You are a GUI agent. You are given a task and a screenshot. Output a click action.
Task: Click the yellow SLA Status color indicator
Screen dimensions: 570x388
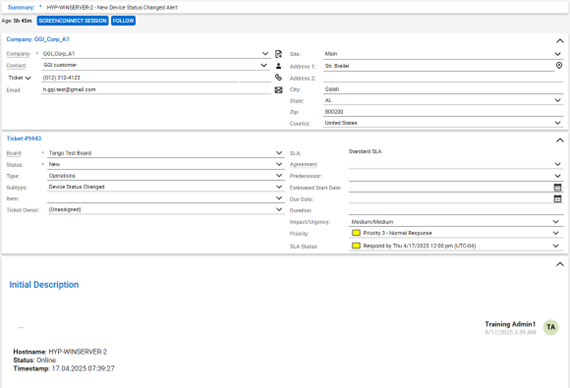tap(356, 246)
